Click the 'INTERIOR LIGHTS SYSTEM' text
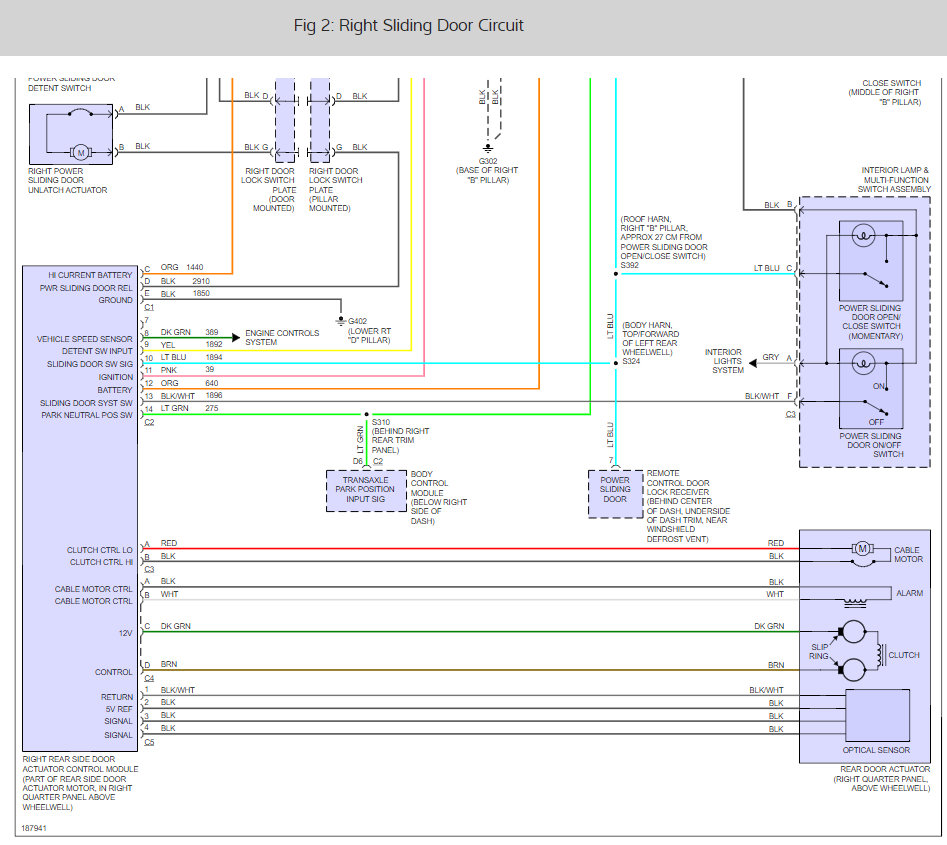 tap(724, 361)
